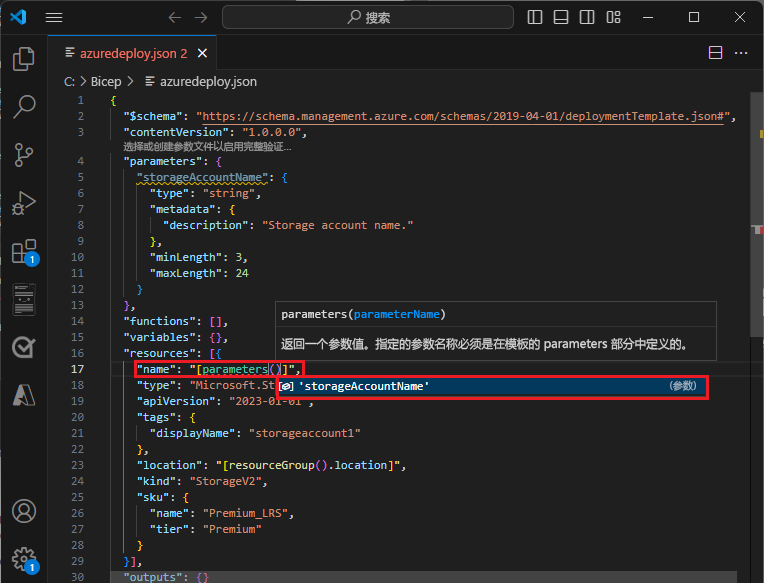Click the C: breadcrumb segment

click(69, 81)
